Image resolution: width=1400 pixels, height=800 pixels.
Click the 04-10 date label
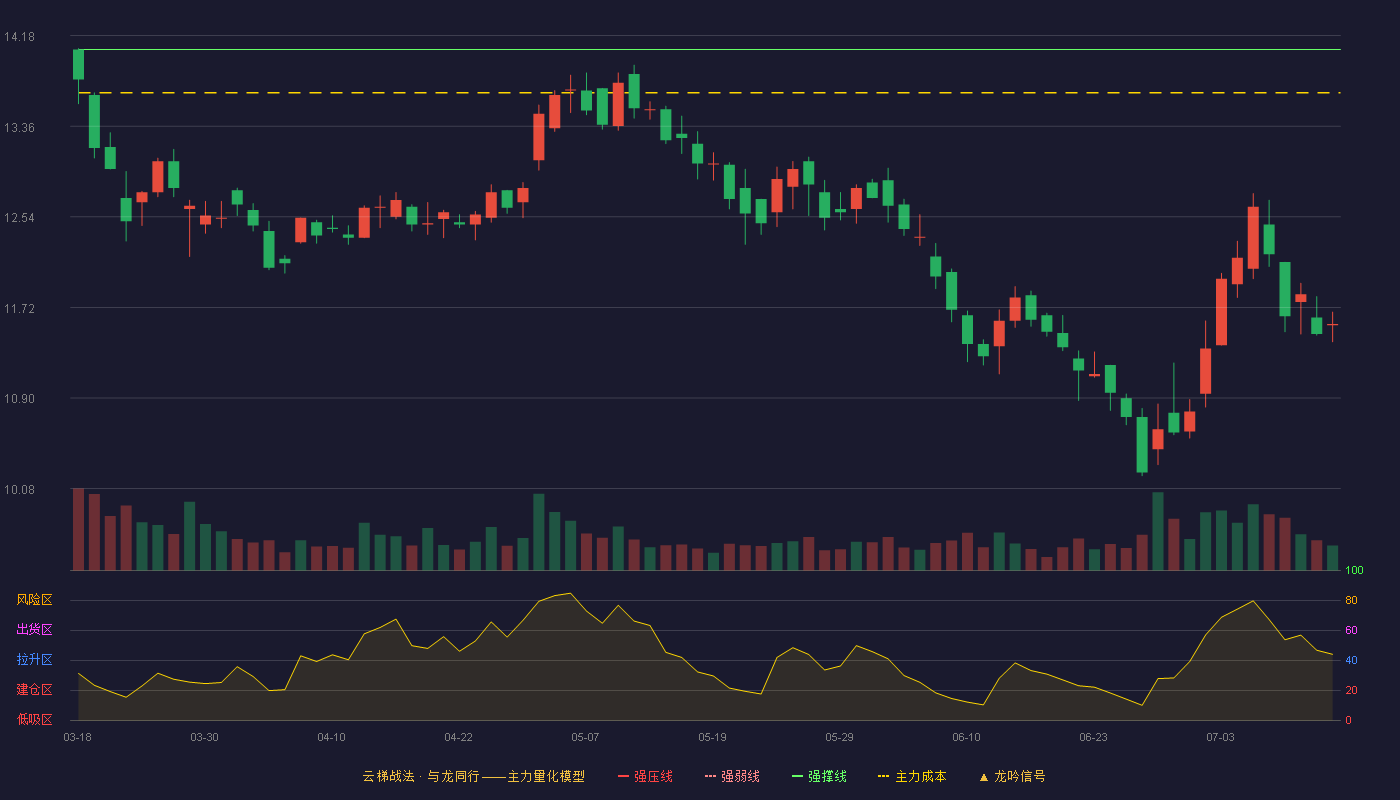pos(331,737)
